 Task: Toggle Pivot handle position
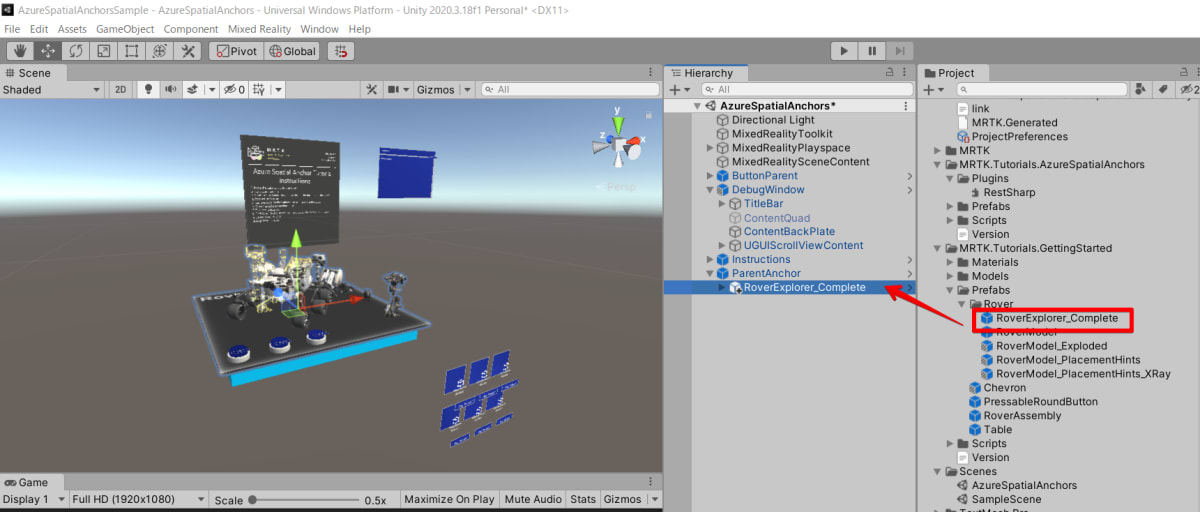[x=236, y=51]
